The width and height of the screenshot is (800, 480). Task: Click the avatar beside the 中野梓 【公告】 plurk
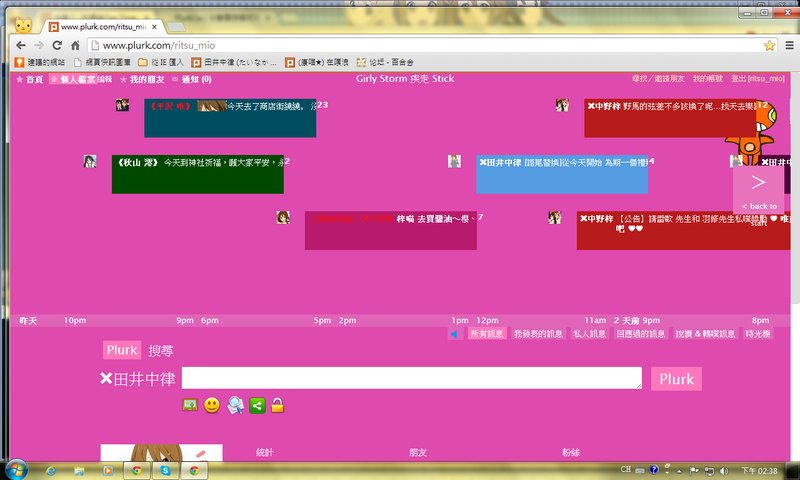(555, 217)
